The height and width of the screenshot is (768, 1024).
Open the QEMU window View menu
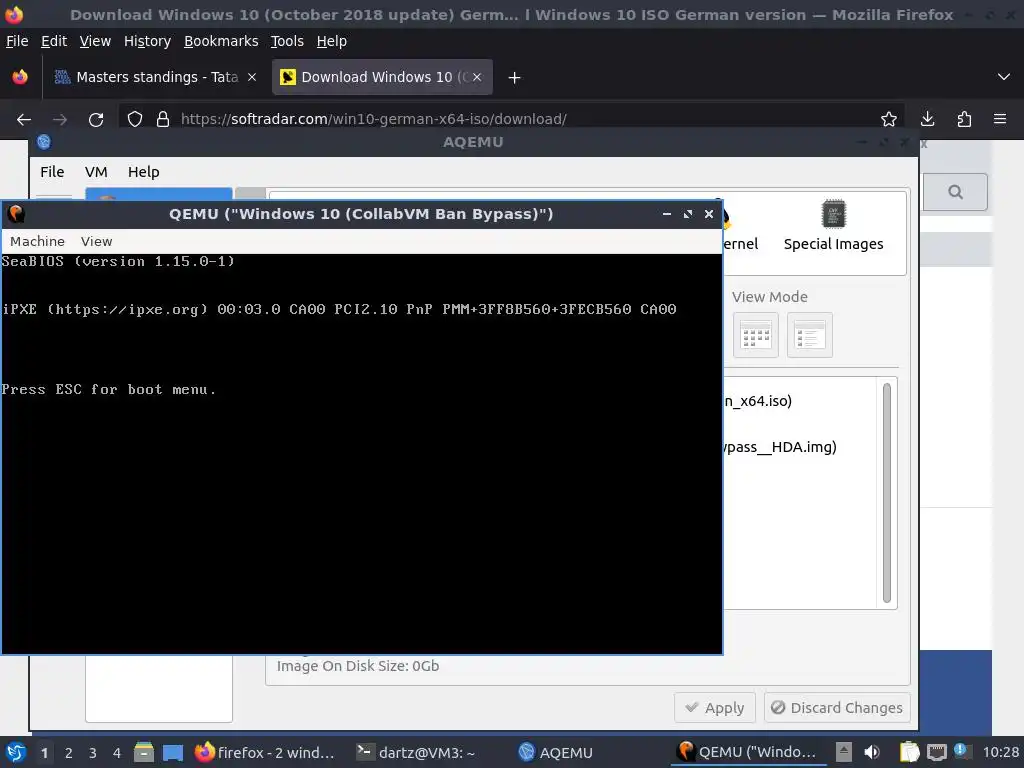click(97, 242)
